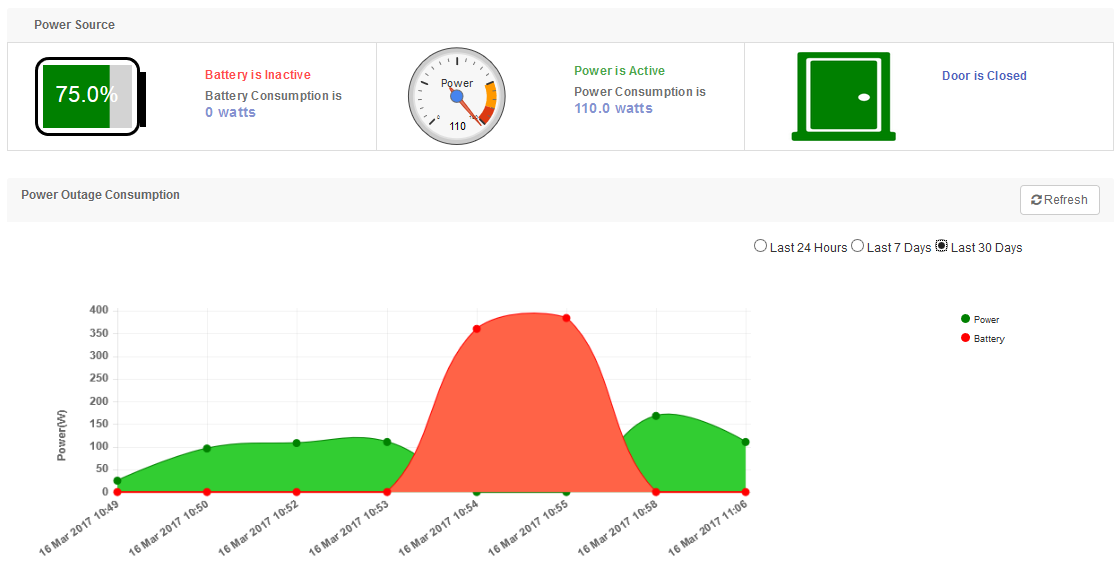Image resolution: width=1120 pixels, height=573 pixels.
Task: Select the Last 7 Days radio button
Action: click(x=857, y=246)
